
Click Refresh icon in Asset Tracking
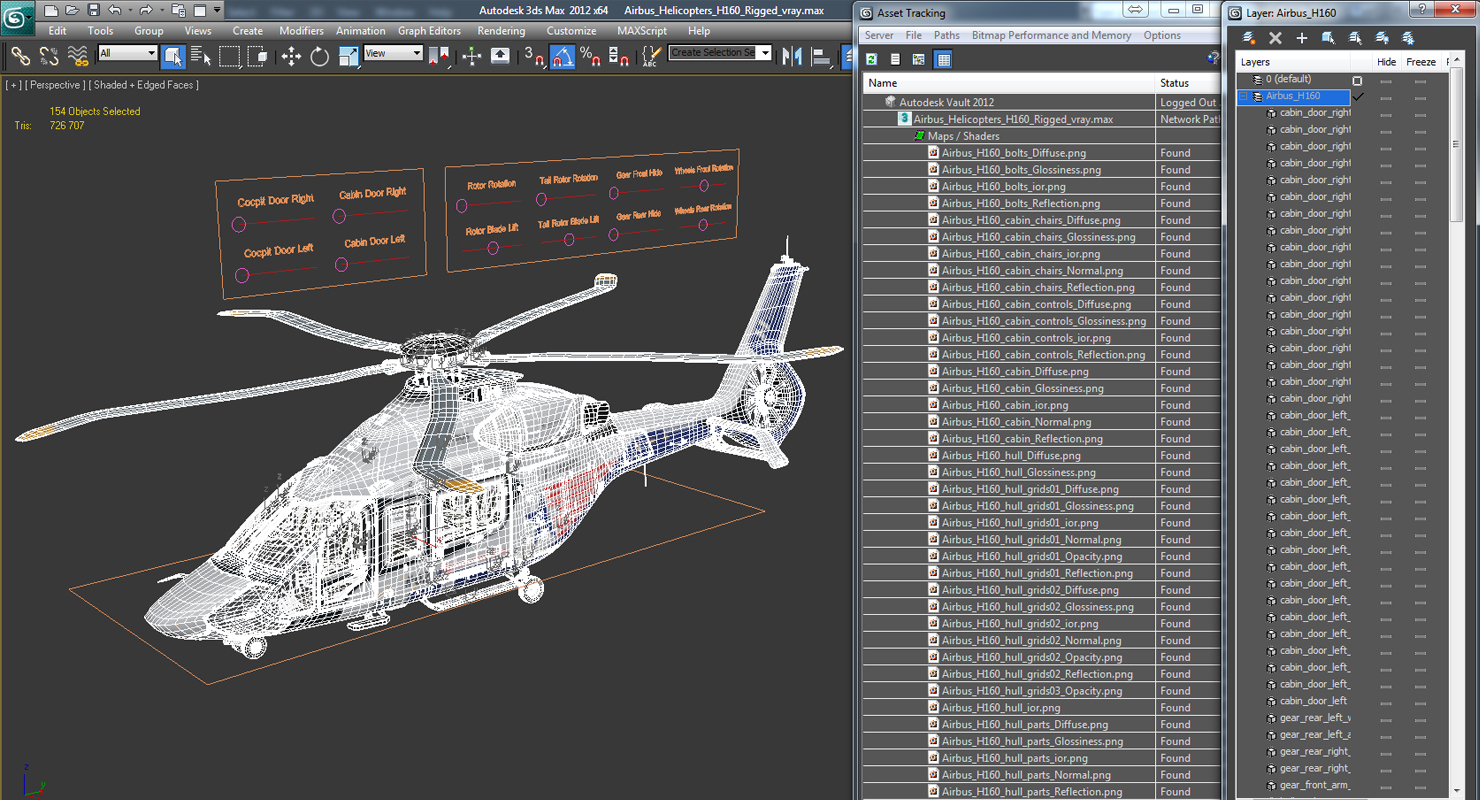tap(872, 59)
